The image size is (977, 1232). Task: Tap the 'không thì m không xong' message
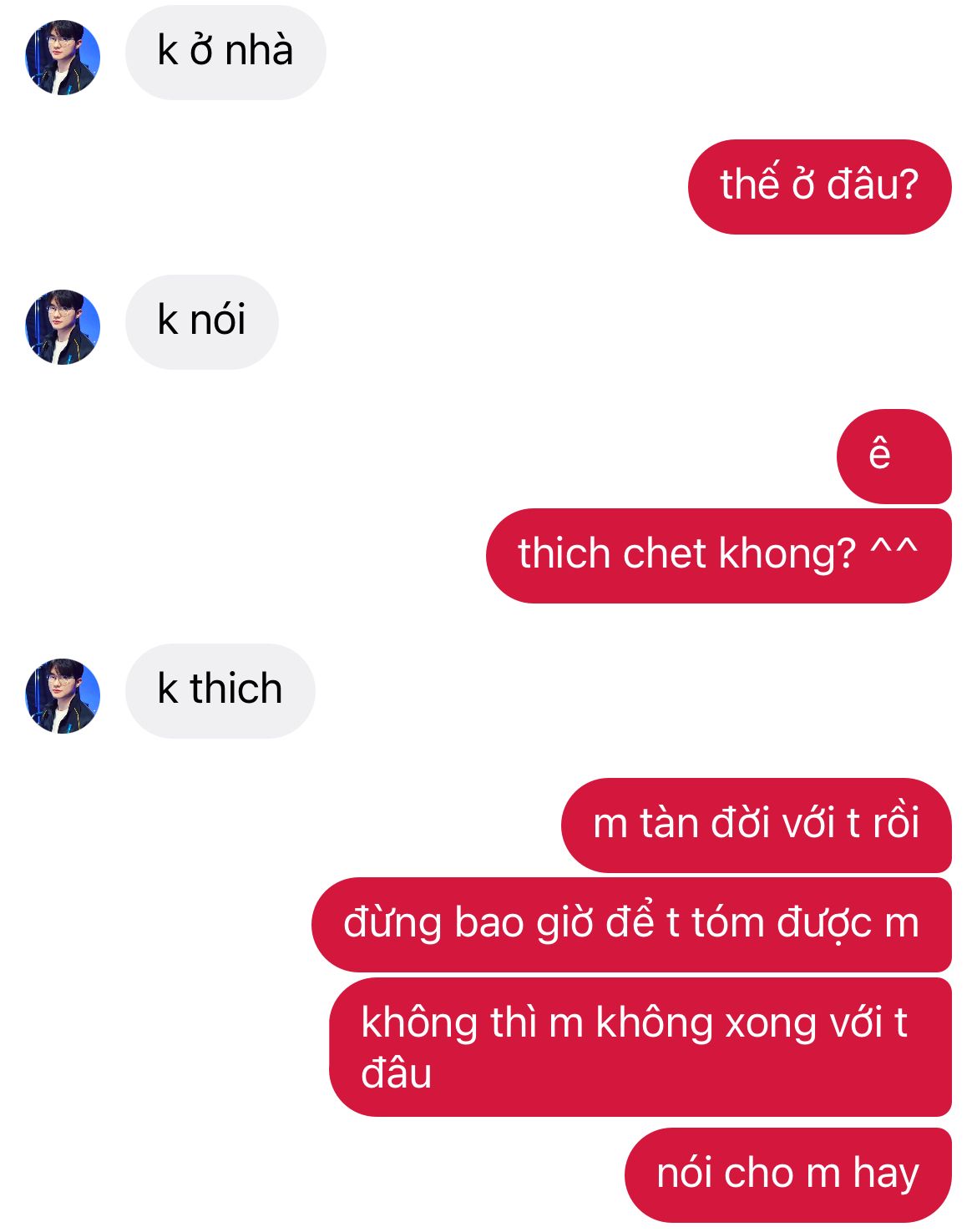640,1048
